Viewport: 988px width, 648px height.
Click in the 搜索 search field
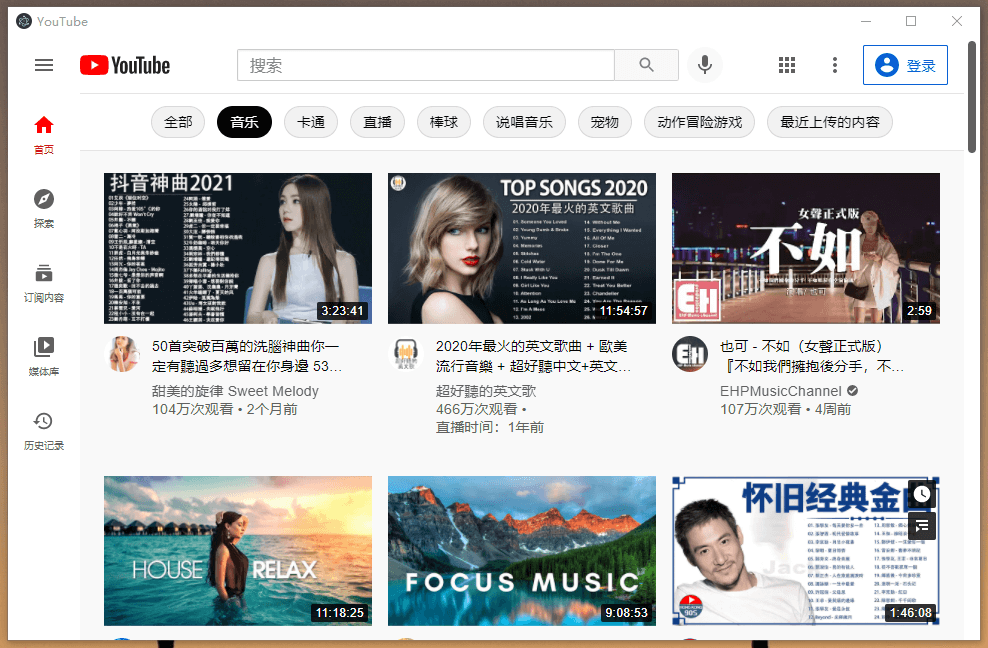(426, 65)
